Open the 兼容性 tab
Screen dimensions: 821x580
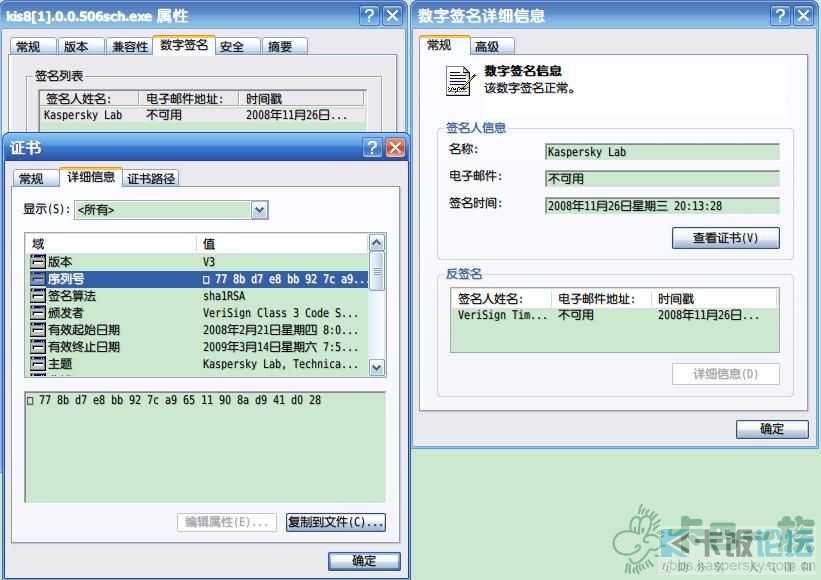tap(129, 47)
